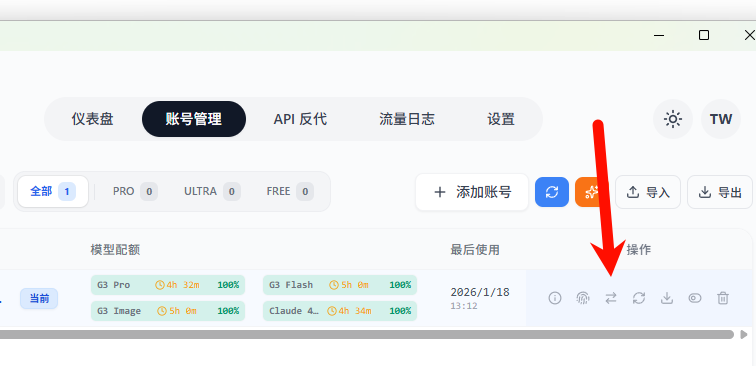Click the scrollbar right arrow
This screenshot has height=366, width=756.
click(x=744, y=334)
